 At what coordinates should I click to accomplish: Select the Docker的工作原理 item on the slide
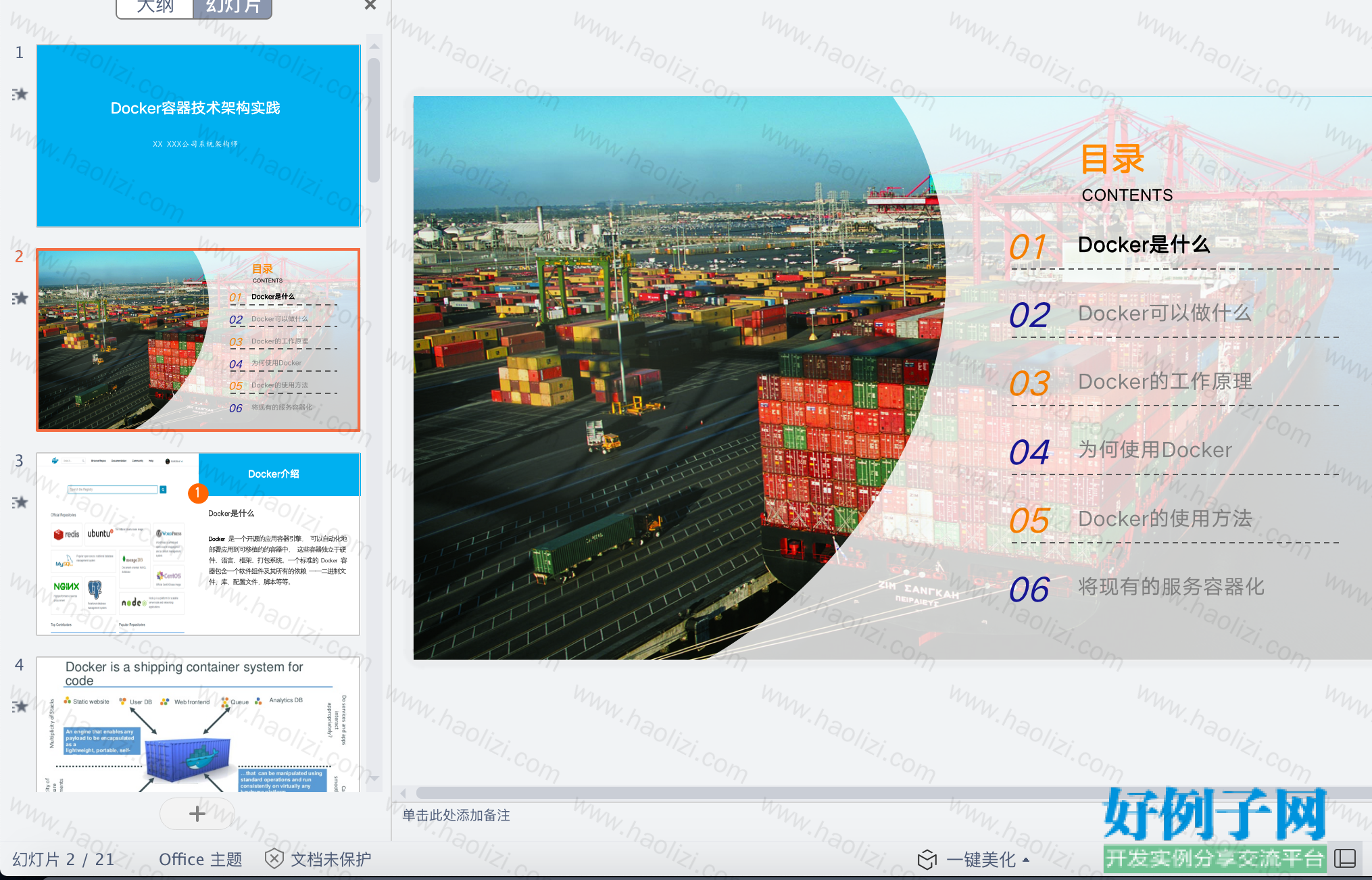tap(1165, 381)
